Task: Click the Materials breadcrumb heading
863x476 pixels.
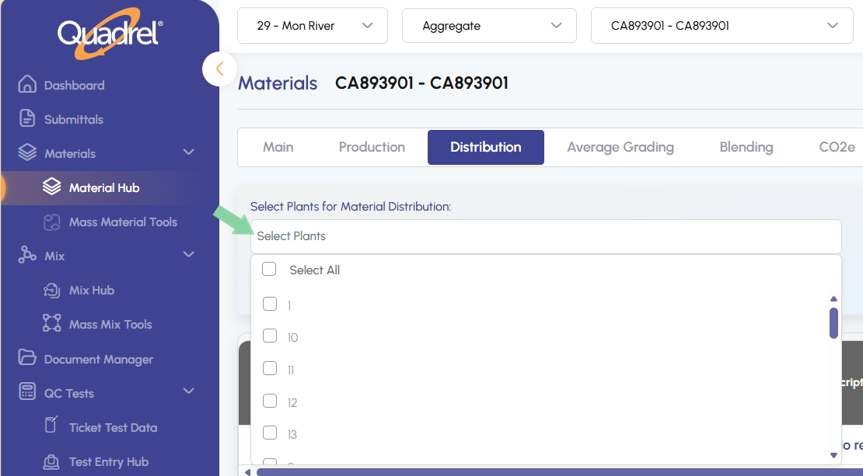Action: click(x=277, y=83)
